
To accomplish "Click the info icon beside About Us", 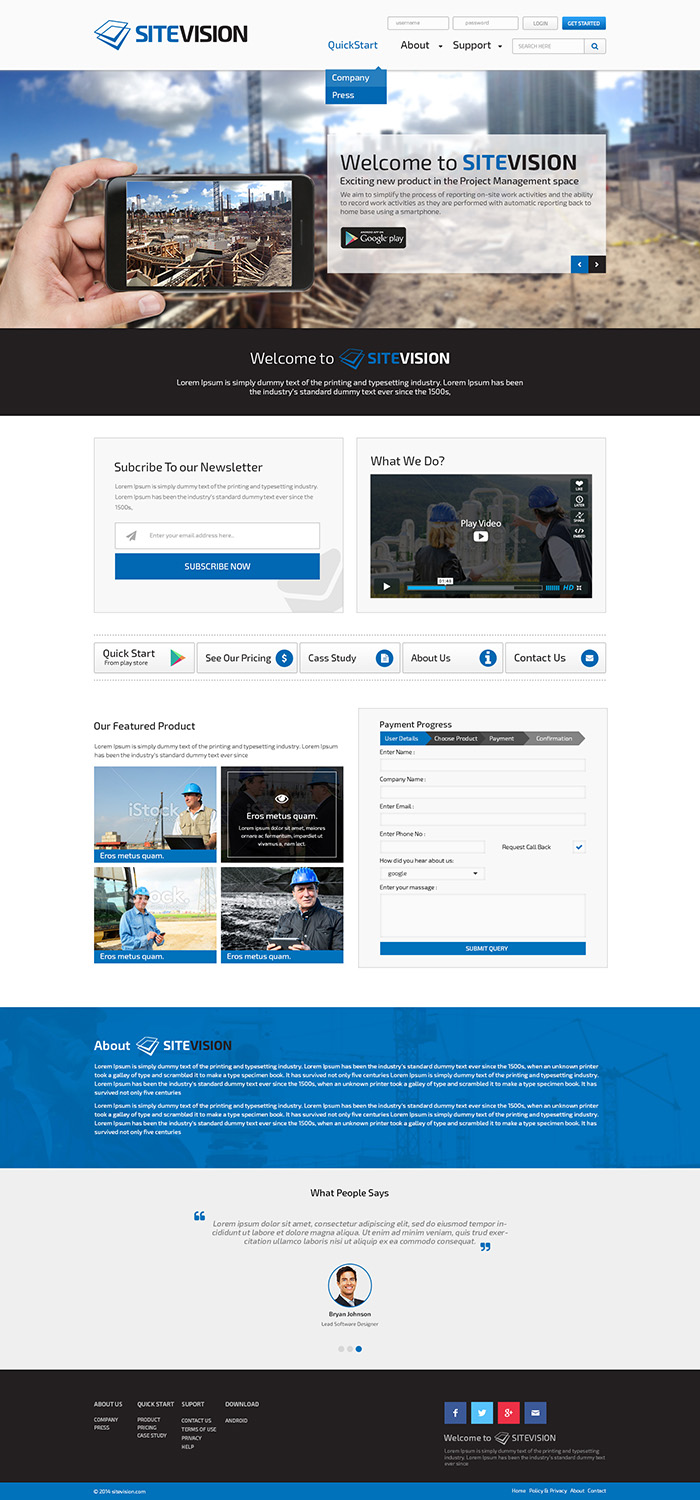I will coord(488,658).
